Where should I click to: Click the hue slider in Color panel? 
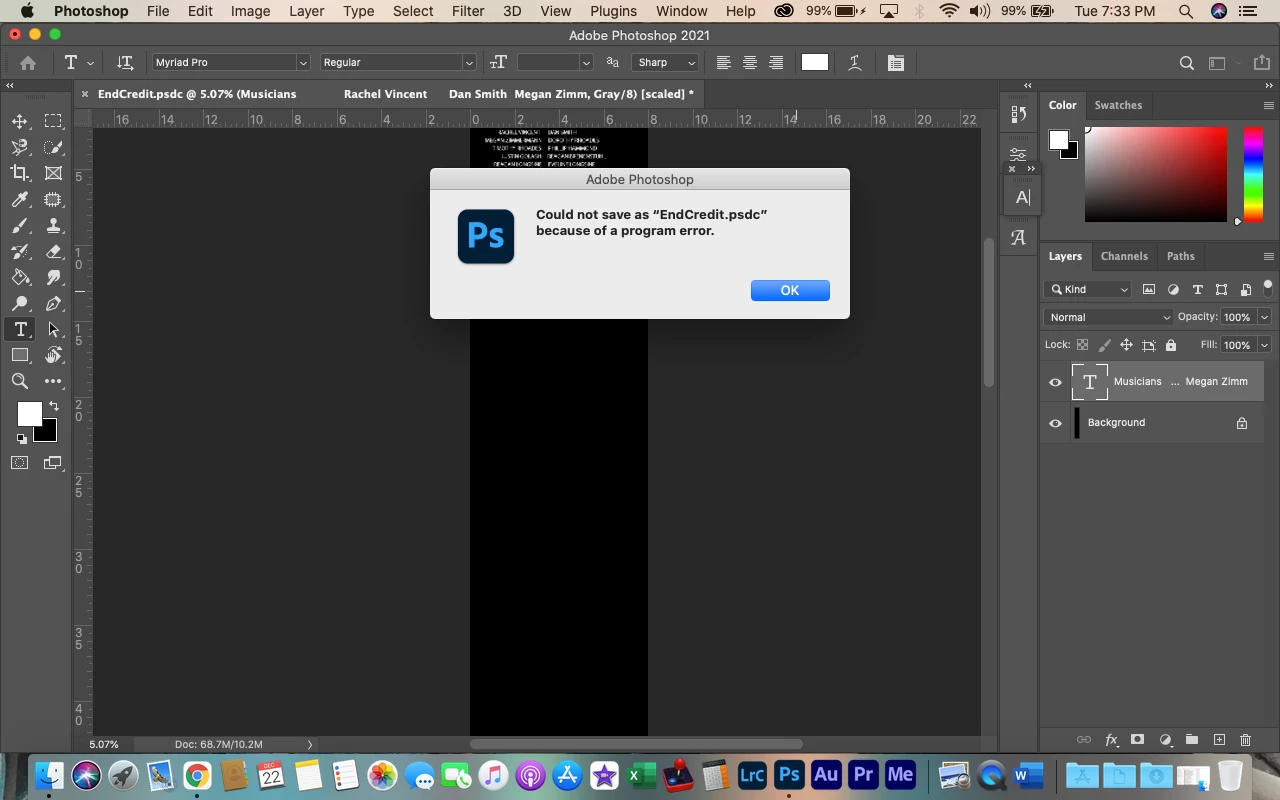pyautogui.click(x=1252, y=175)
